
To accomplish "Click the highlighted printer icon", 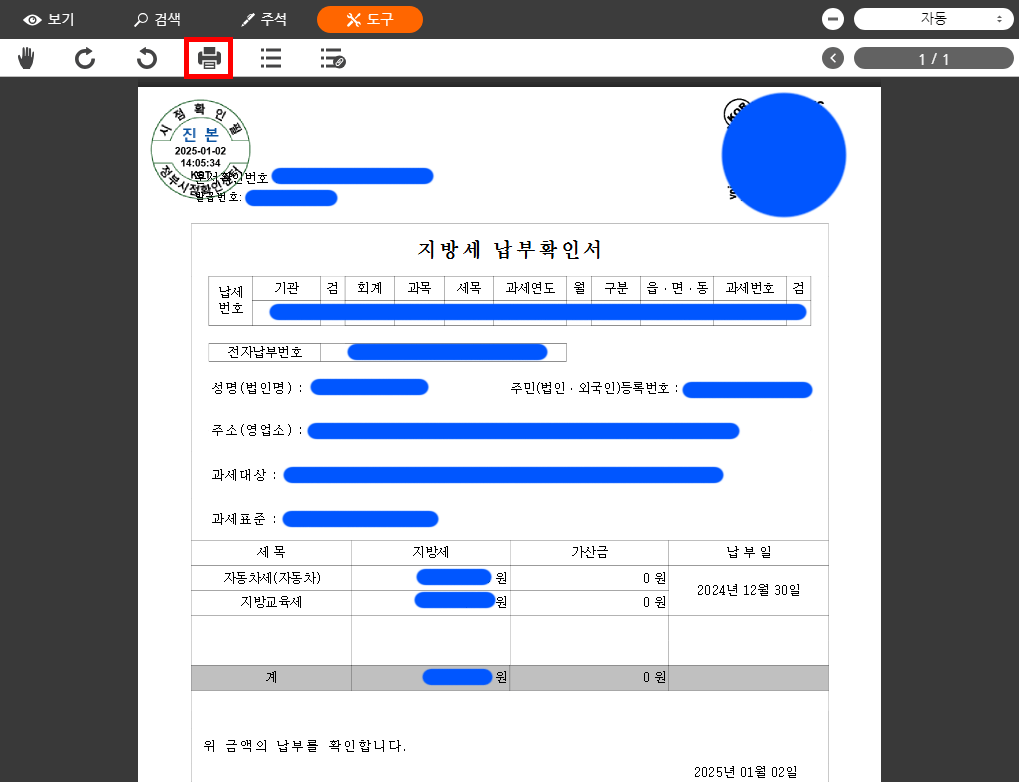I will click(207, 58).
